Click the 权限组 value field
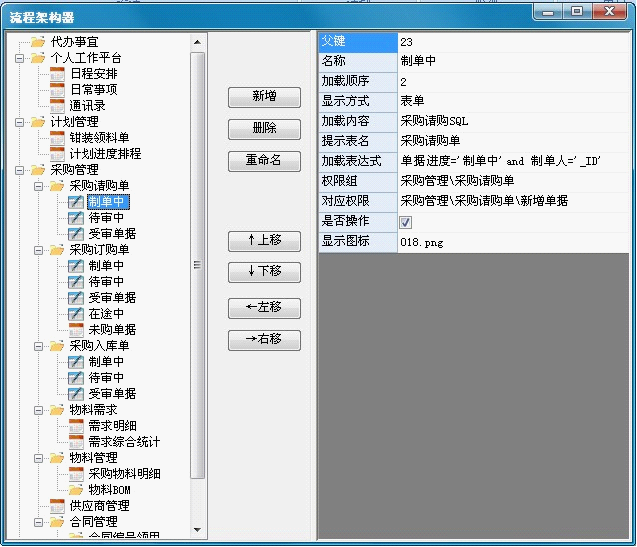637x547 pixels. pos(514,182)
